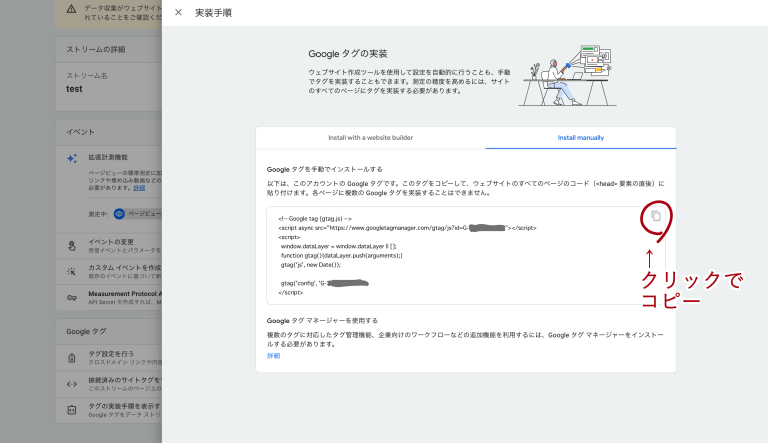Open the 詳細 link in 拡張計測機能
Viewport: 768px width, 443px height.
(140, 188)
